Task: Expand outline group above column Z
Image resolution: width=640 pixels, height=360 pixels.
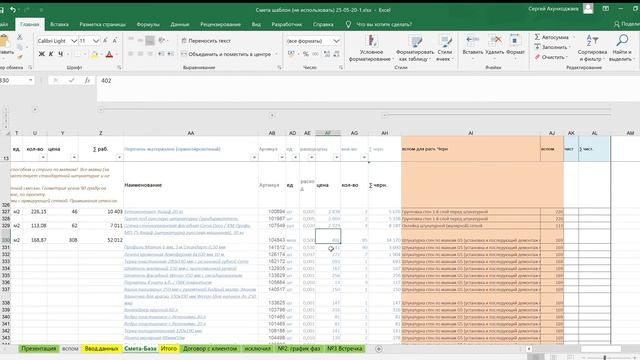Action: click(101, 109)
